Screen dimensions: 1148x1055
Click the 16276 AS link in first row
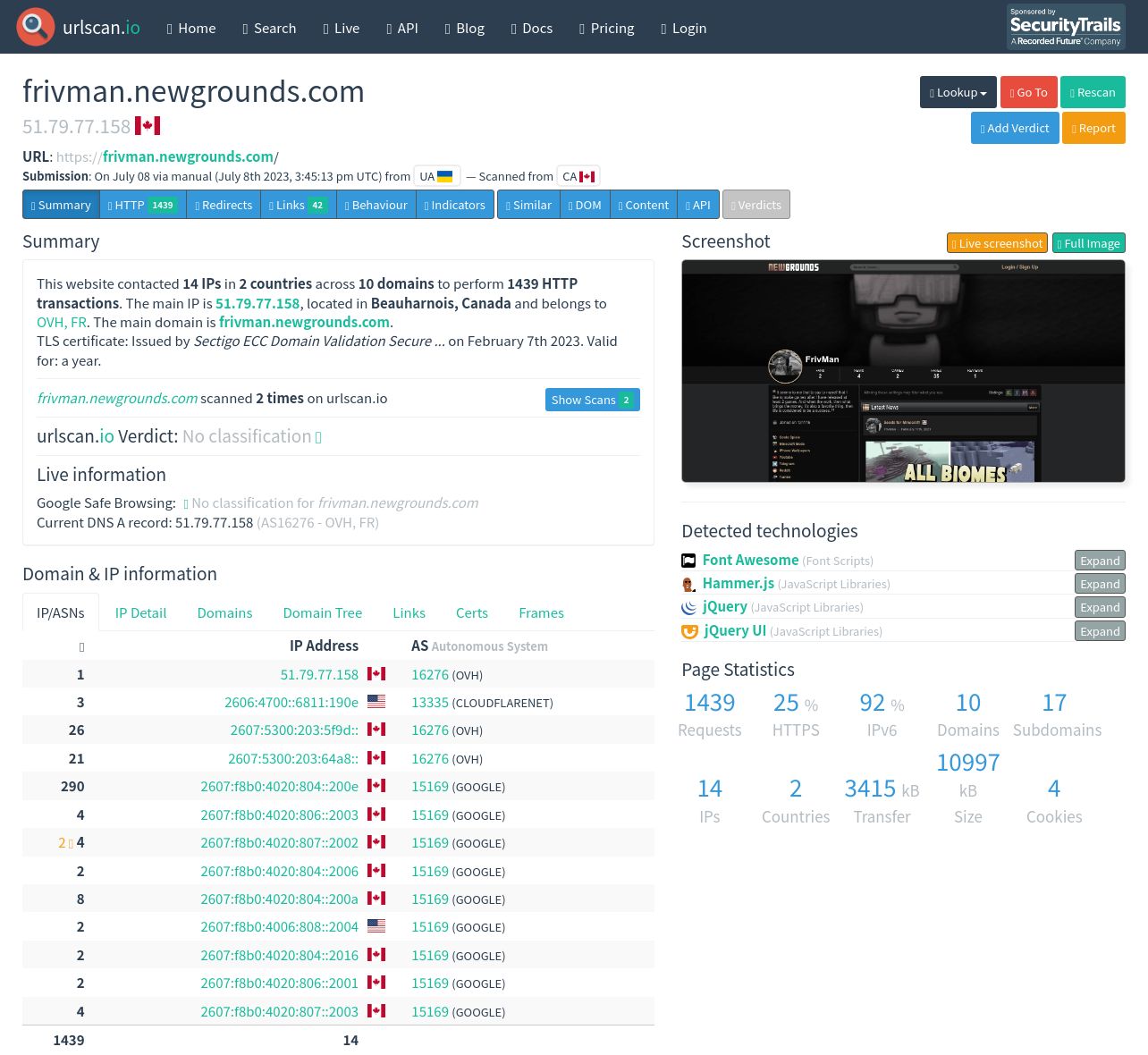pyautogui.click(x=430, y=675)
